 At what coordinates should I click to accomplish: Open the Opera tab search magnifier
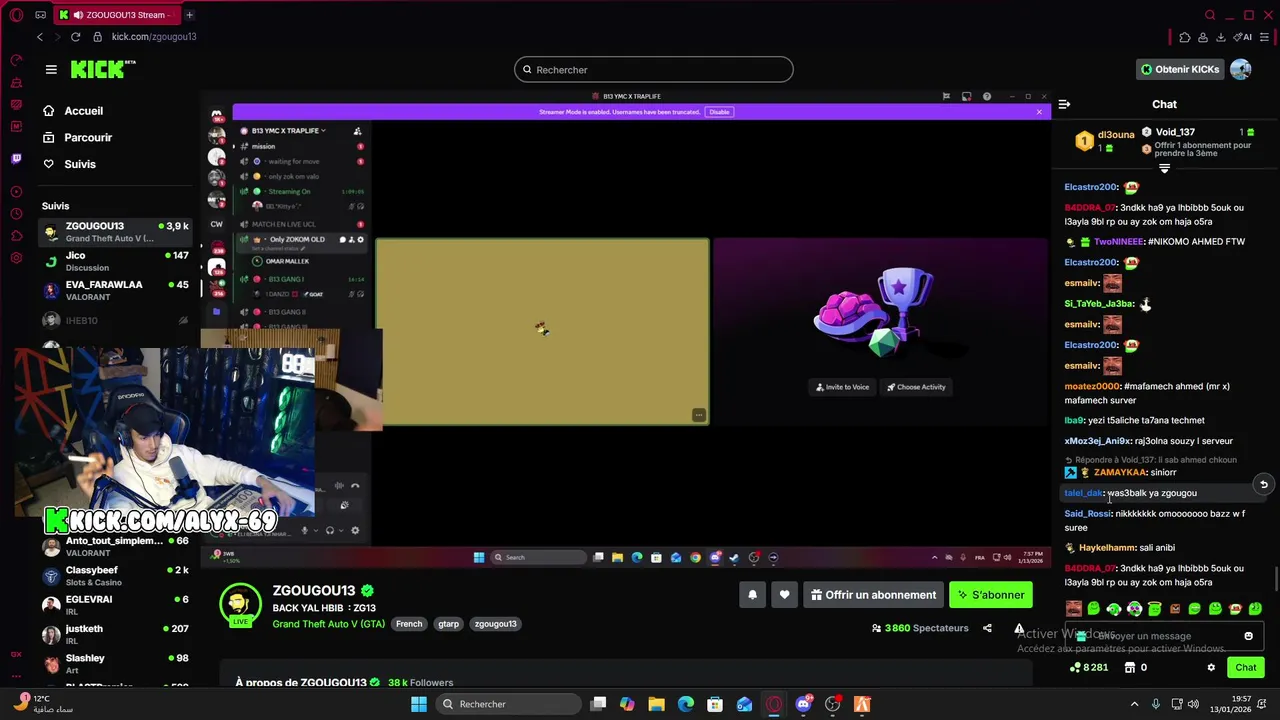[1210, 15]
